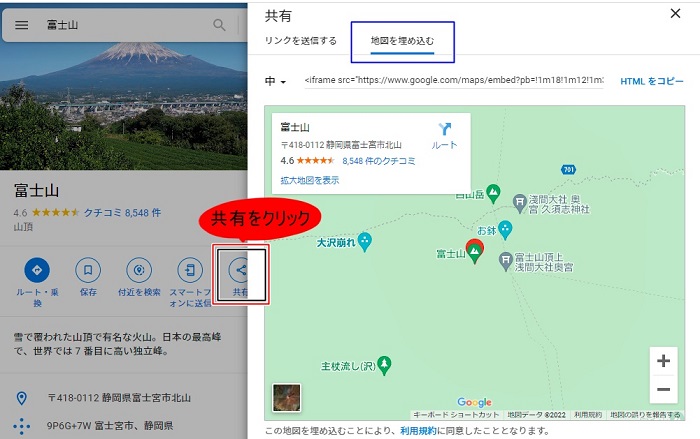700x439 pixels.
Task: Click the ルート・乗換 directions icon
Action: 37,270
